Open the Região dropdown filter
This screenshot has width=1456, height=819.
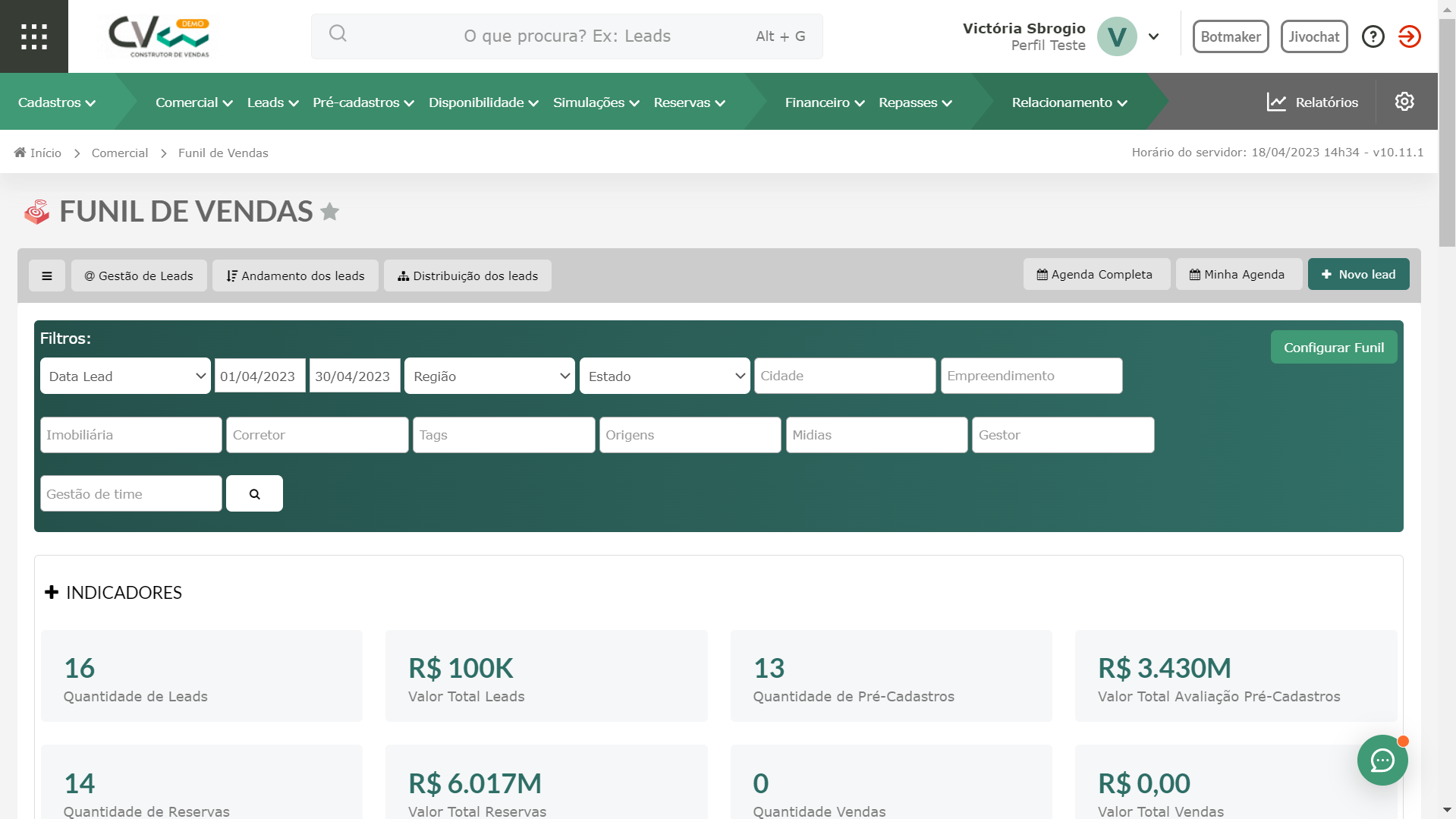(489, 376)
